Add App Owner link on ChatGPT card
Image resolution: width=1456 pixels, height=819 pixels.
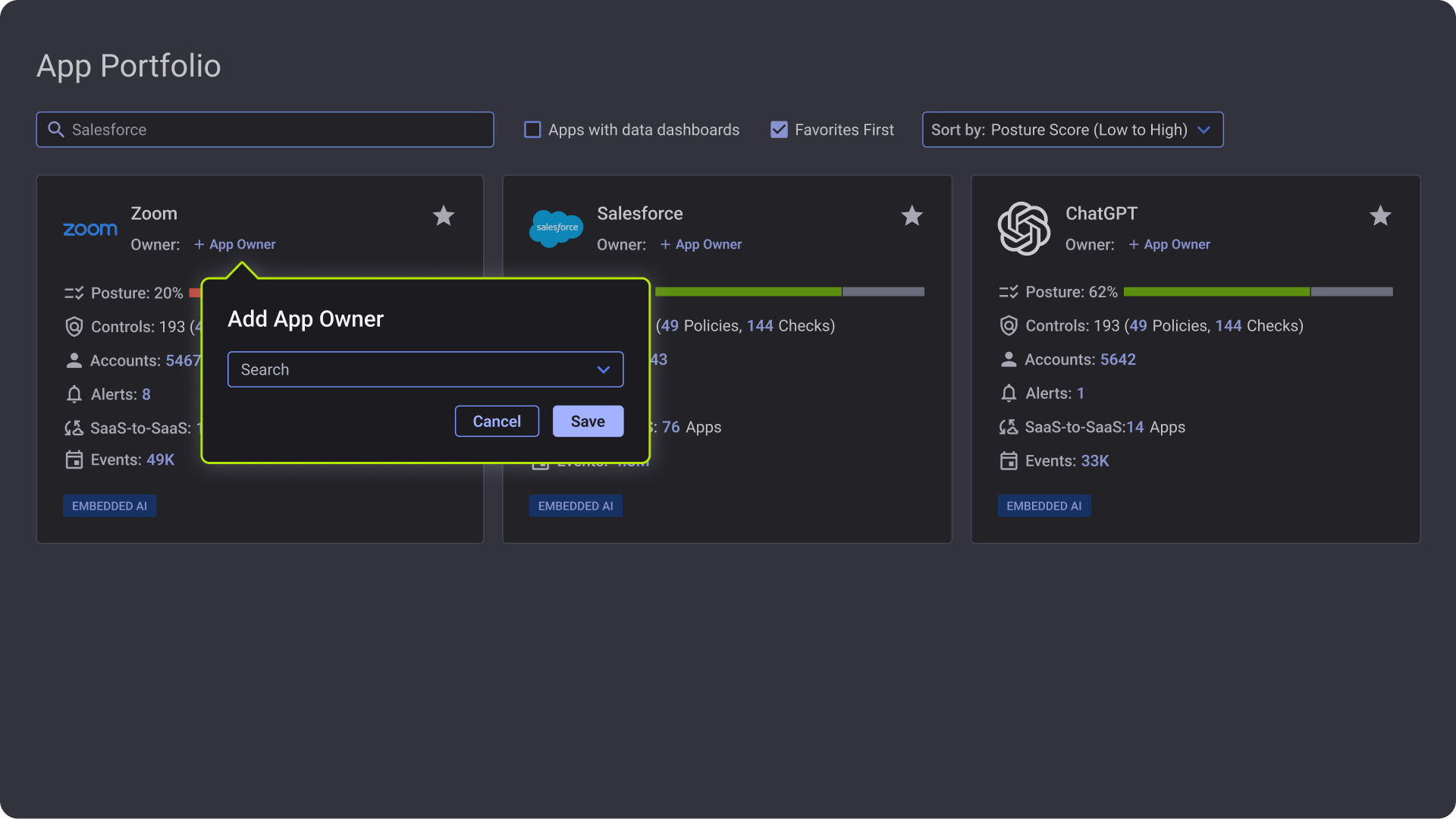(x=1169, y=245)
